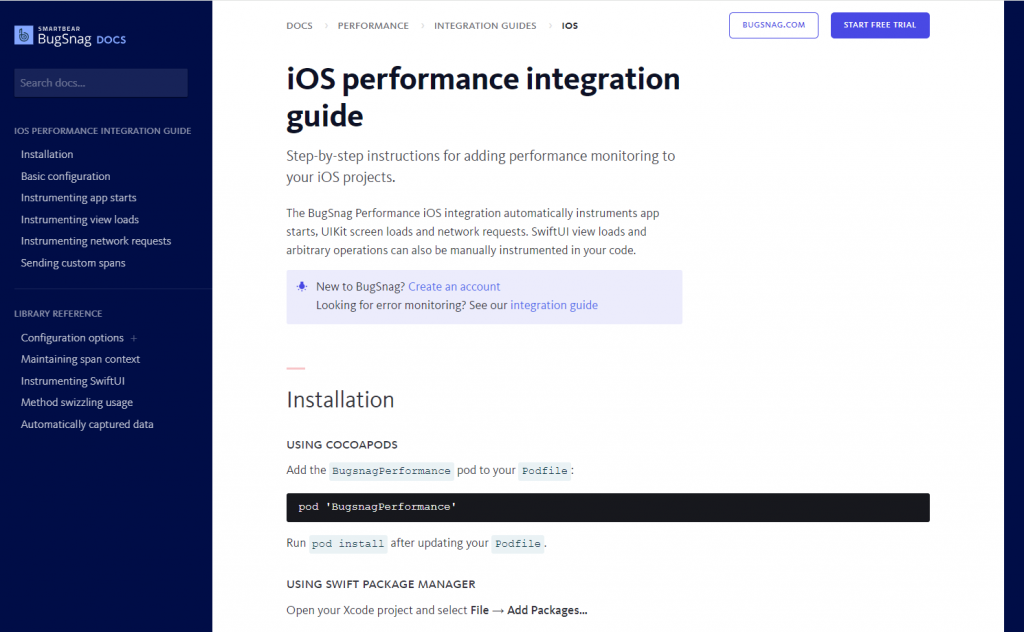Click the pod install inline code
This screenshot has height=632, width=1024.
[348, 543]
